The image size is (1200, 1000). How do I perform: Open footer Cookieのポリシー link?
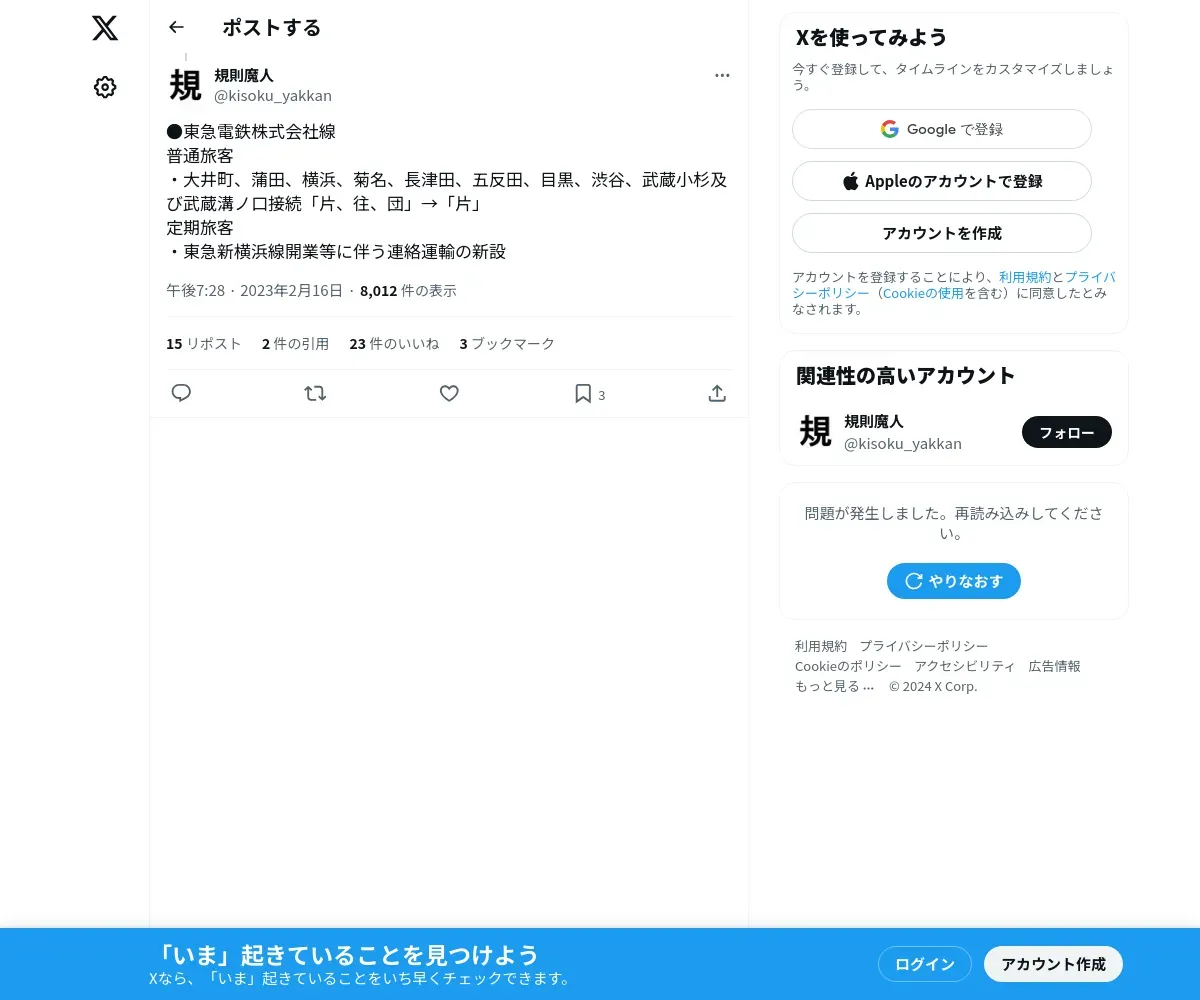coord(848,666)
